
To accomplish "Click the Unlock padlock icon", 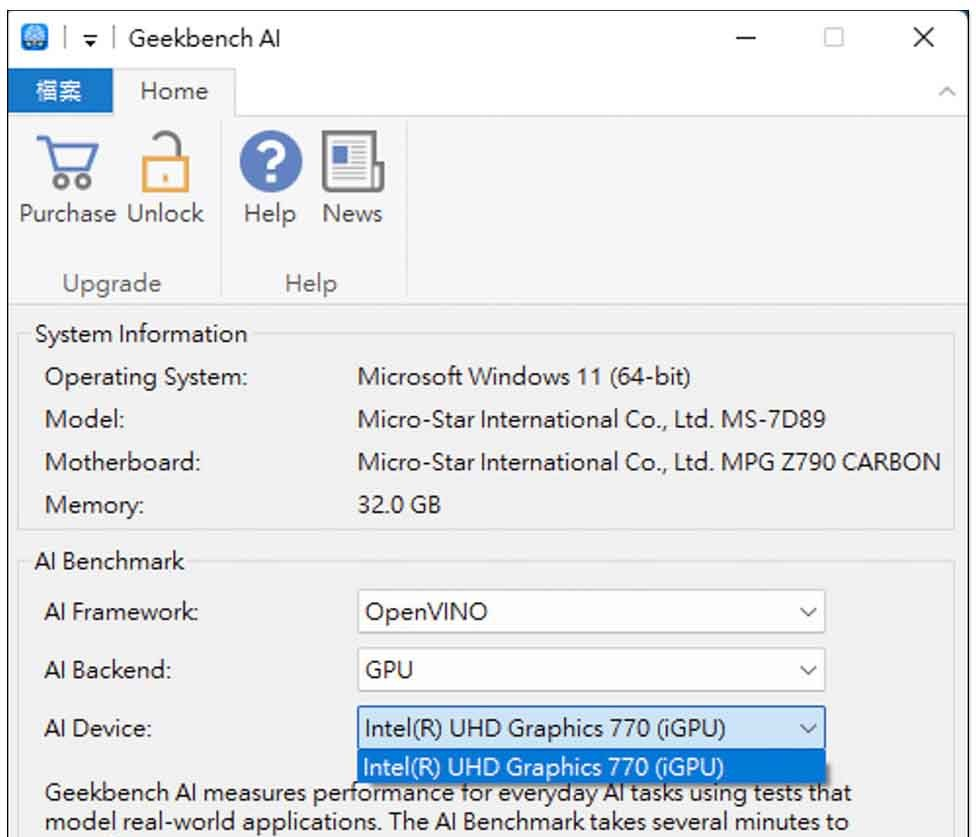I will (x=165, y=162).
